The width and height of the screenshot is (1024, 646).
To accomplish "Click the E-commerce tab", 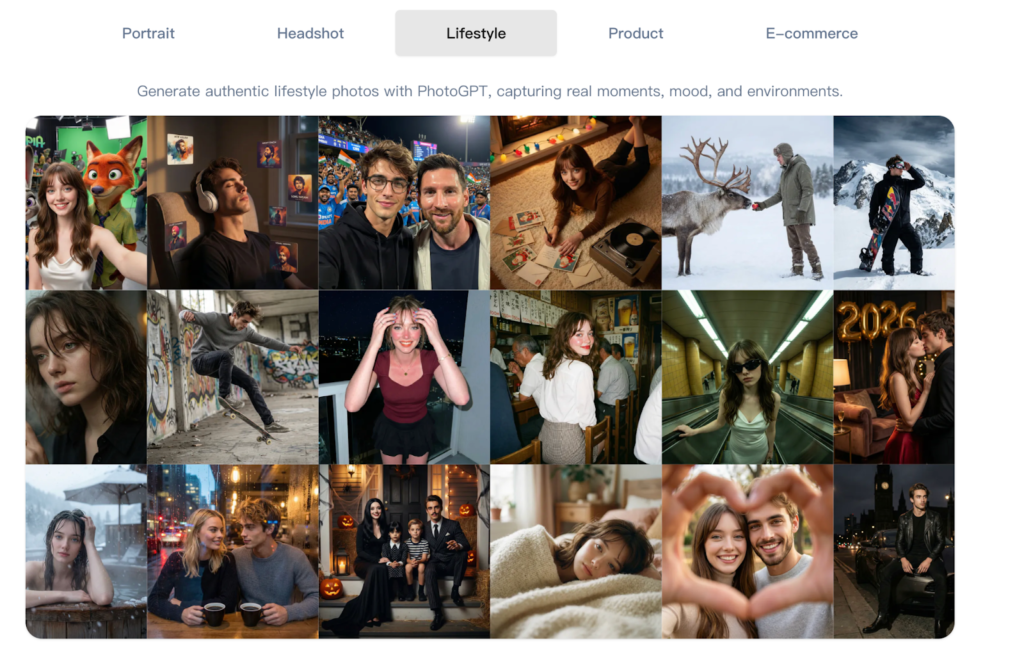I will pos(811,33).
